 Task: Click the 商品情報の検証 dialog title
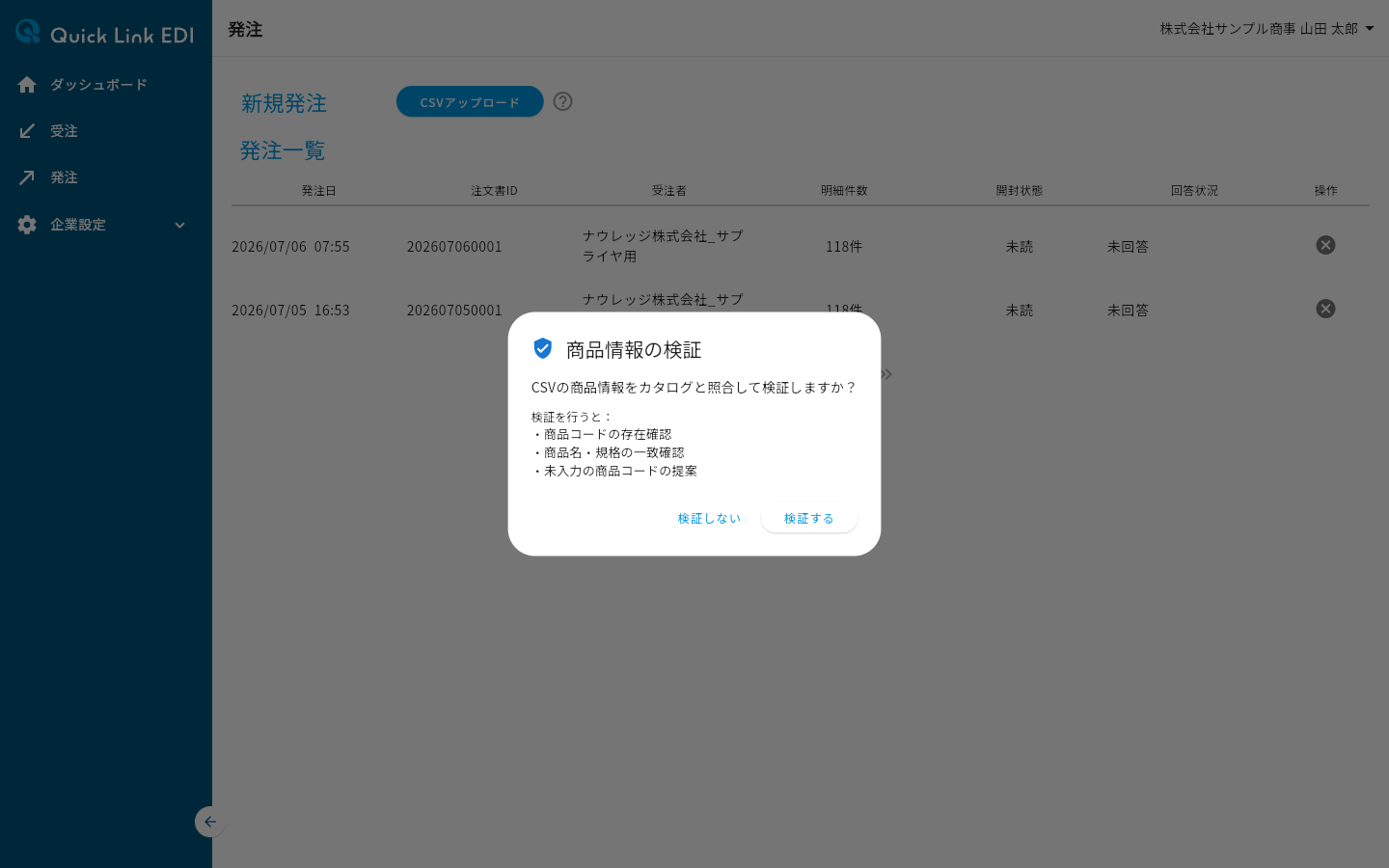pyautogui.click(x=634, y=350)
